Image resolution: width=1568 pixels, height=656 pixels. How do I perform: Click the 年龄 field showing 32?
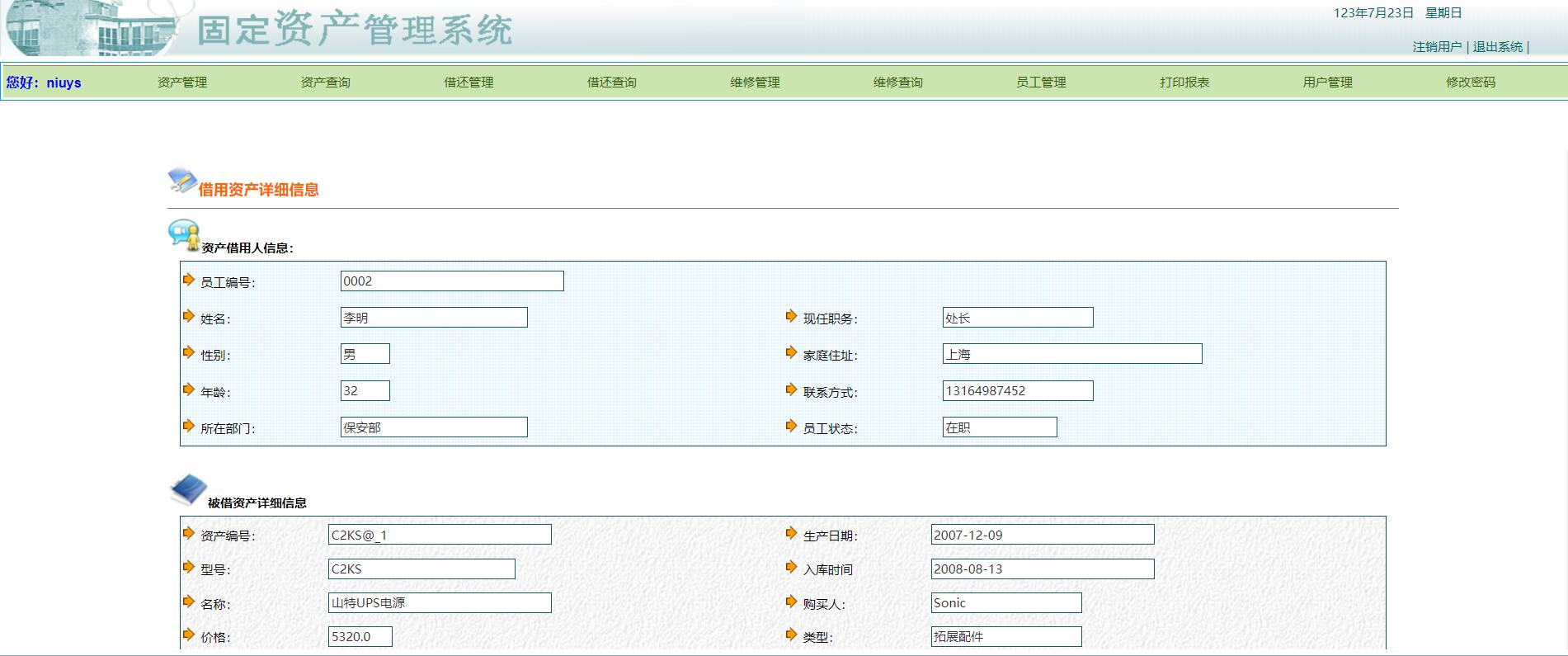tap(365, 390)
